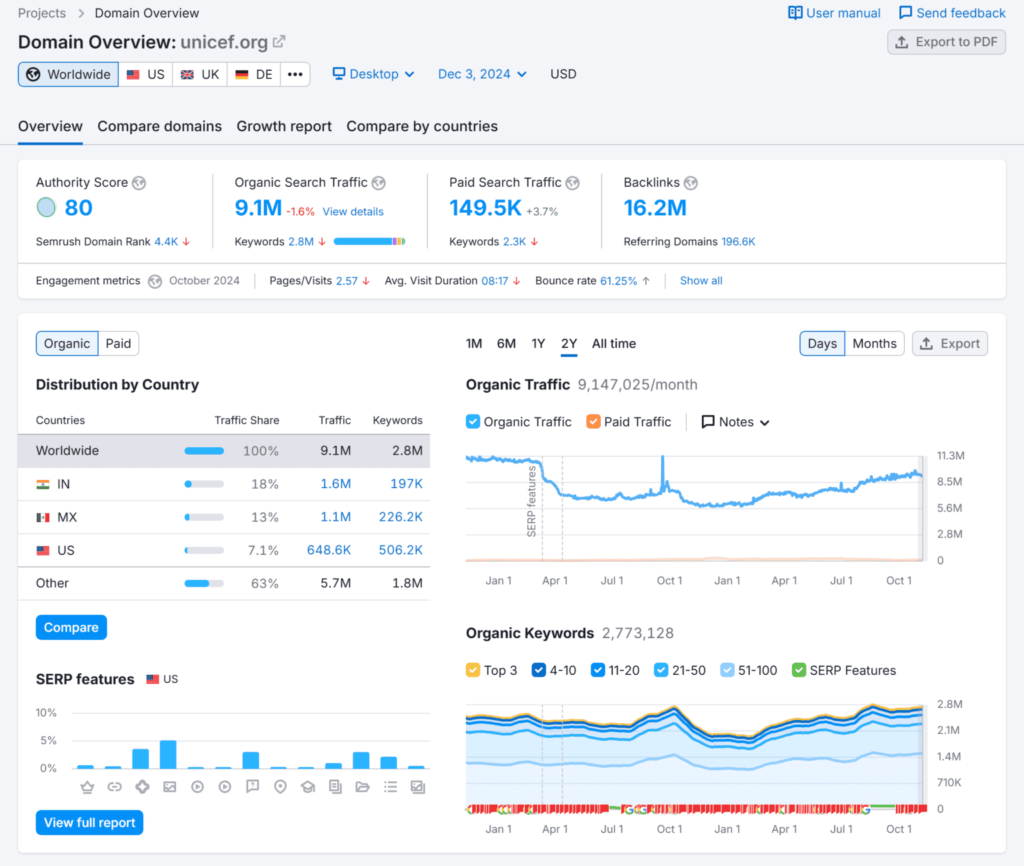Click the India flag in the IN row
The width and height of the screenshot is (1024, 866).
click(x=43, y=485)
